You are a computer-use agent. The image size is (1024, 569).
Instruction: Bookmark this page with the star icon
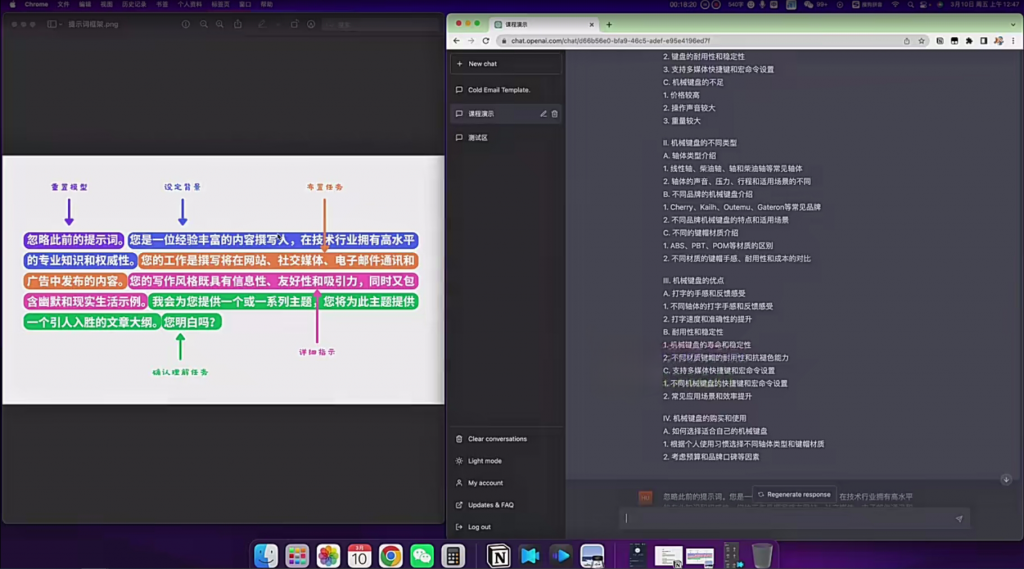(x=921, y=41)
